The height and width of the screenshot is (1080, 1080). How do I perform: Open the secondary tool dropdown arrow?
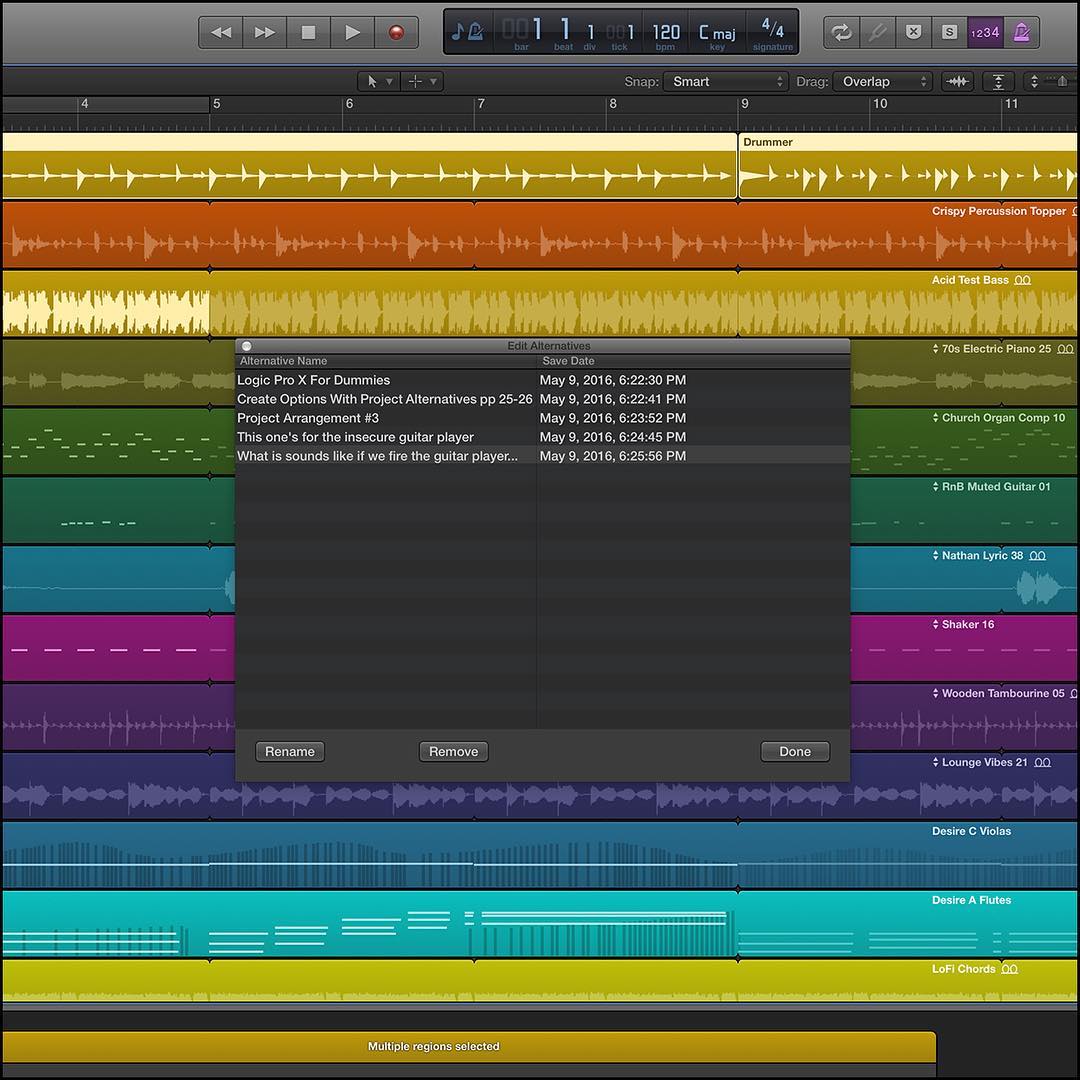[430, 81]
